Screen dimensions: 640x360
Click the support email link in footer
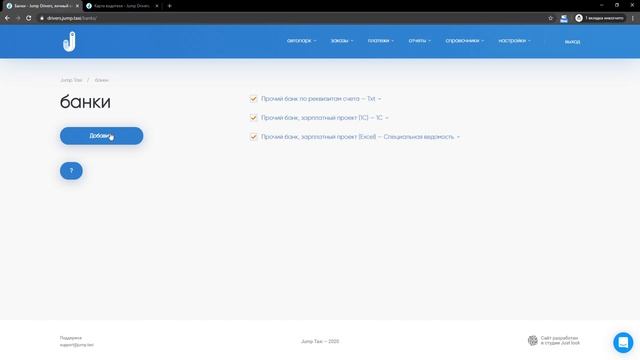[77, 345]
